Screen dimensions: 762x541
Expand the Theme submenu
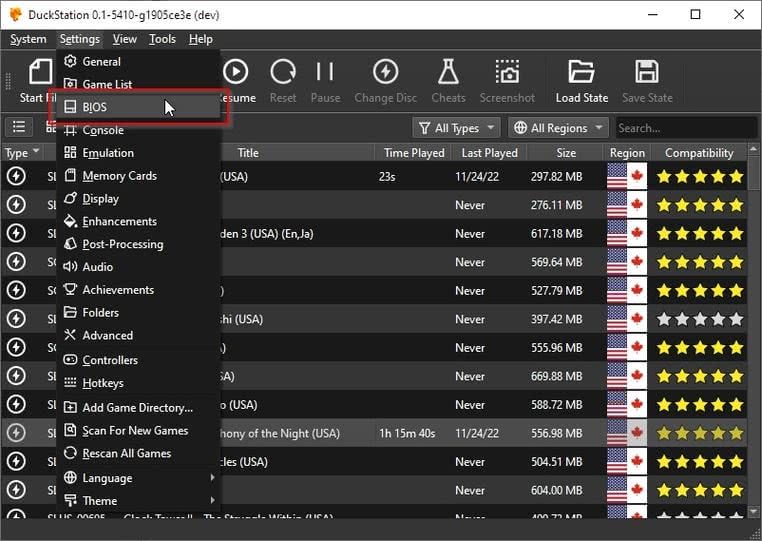pyautogui.click(x=138, y=501)
